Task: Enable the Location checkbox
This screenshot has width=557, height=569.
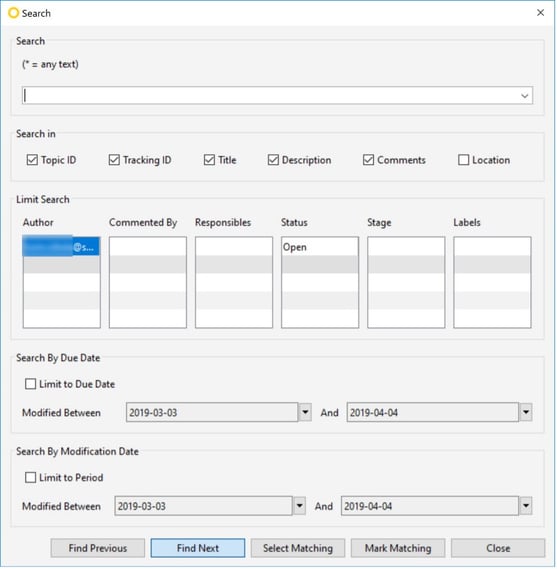Action: point(463,160)
